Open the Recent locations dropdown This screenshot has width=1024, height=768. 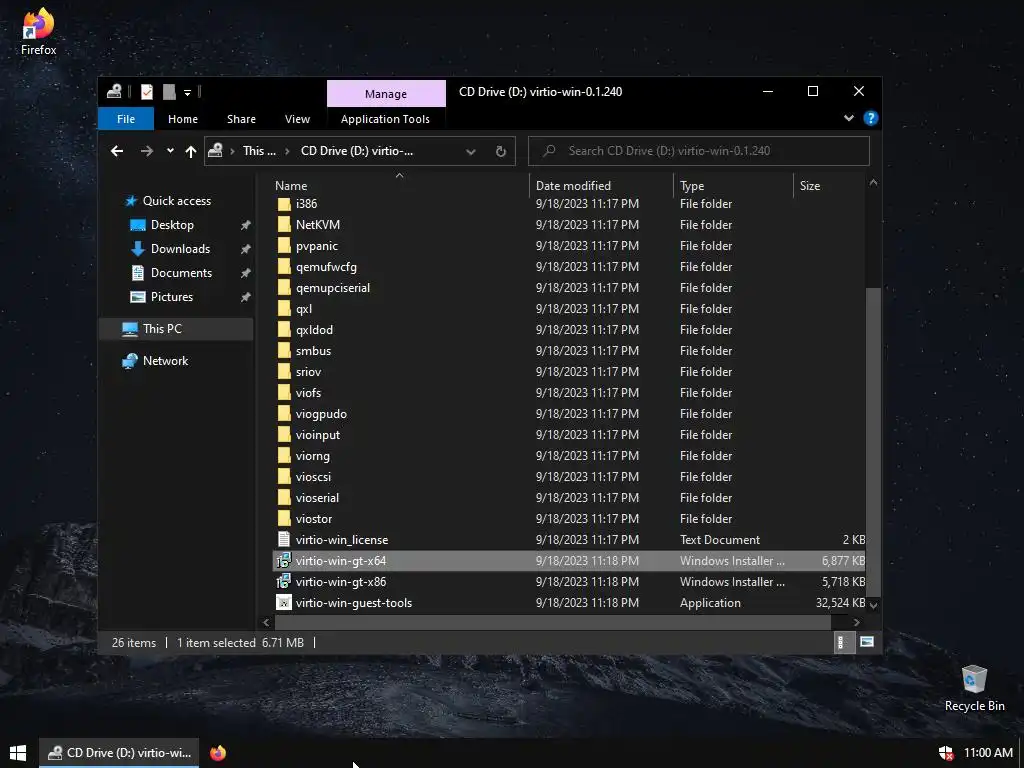click(x=170, y=151)
